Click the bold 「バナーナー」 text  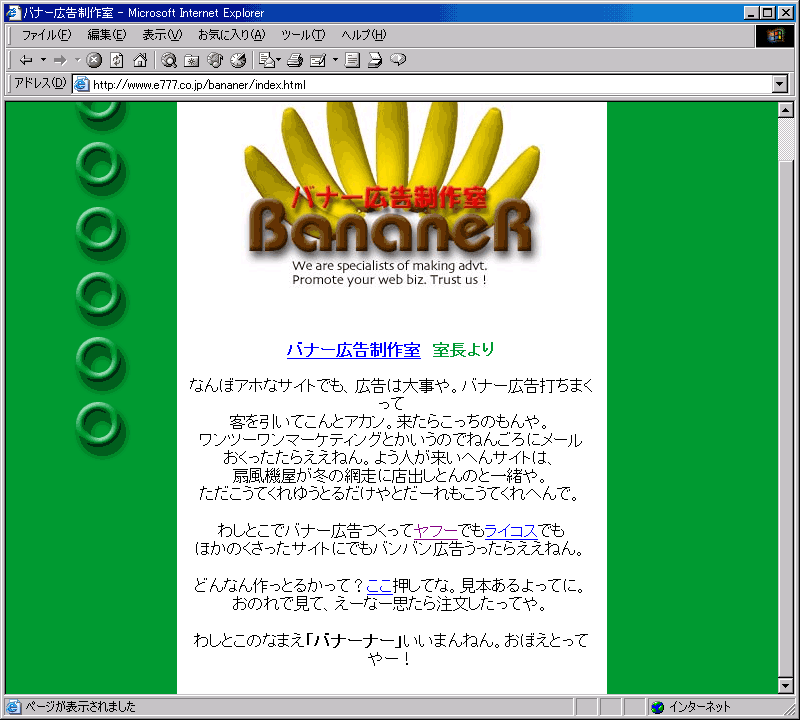[x=354, y=640]
